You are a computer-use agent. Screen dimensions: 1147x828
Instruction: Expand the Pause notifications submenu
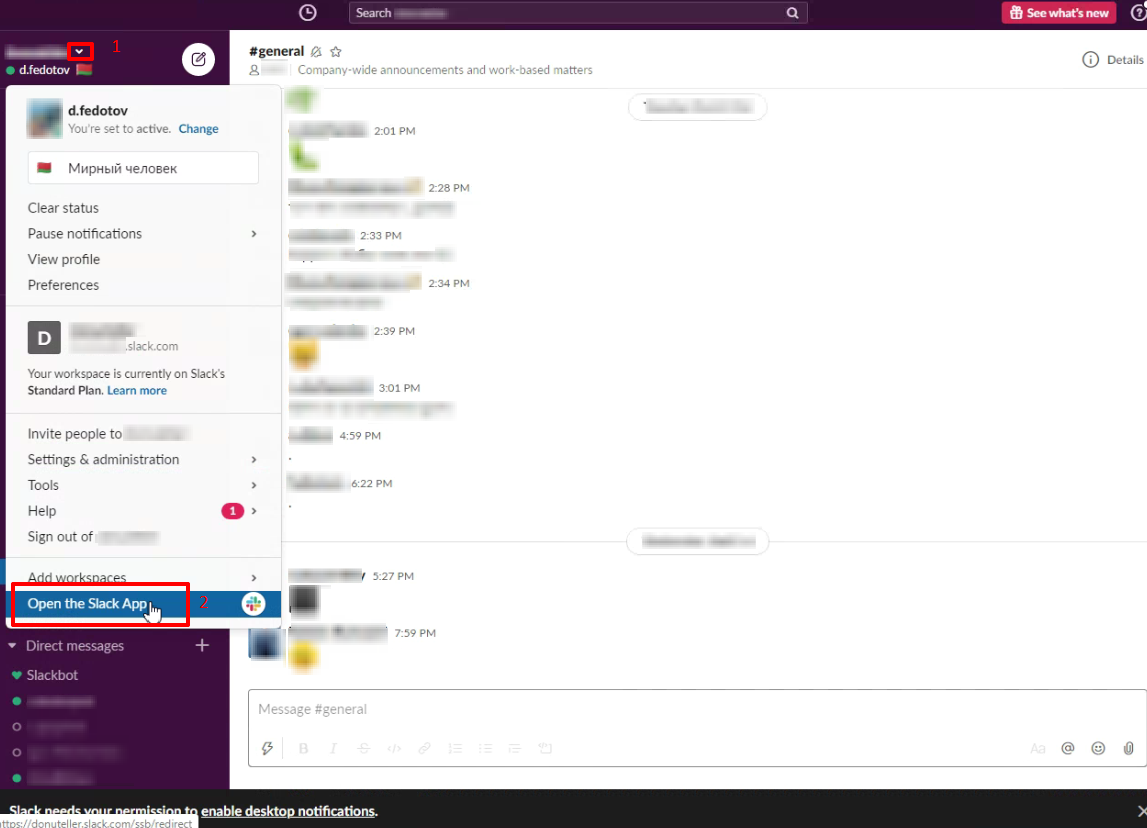pos(254,234)
